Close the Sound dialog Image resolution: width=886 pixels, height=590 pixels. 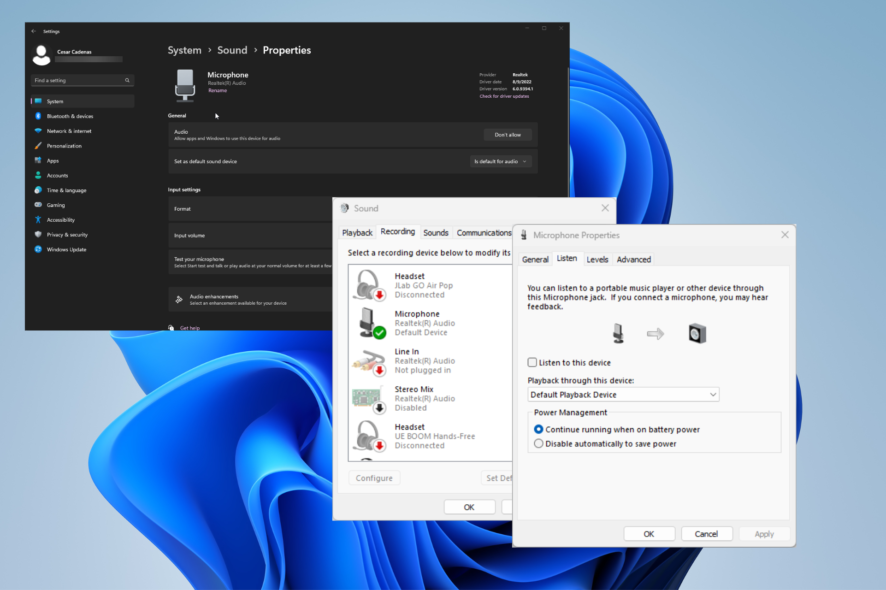[x=605, y=208]
